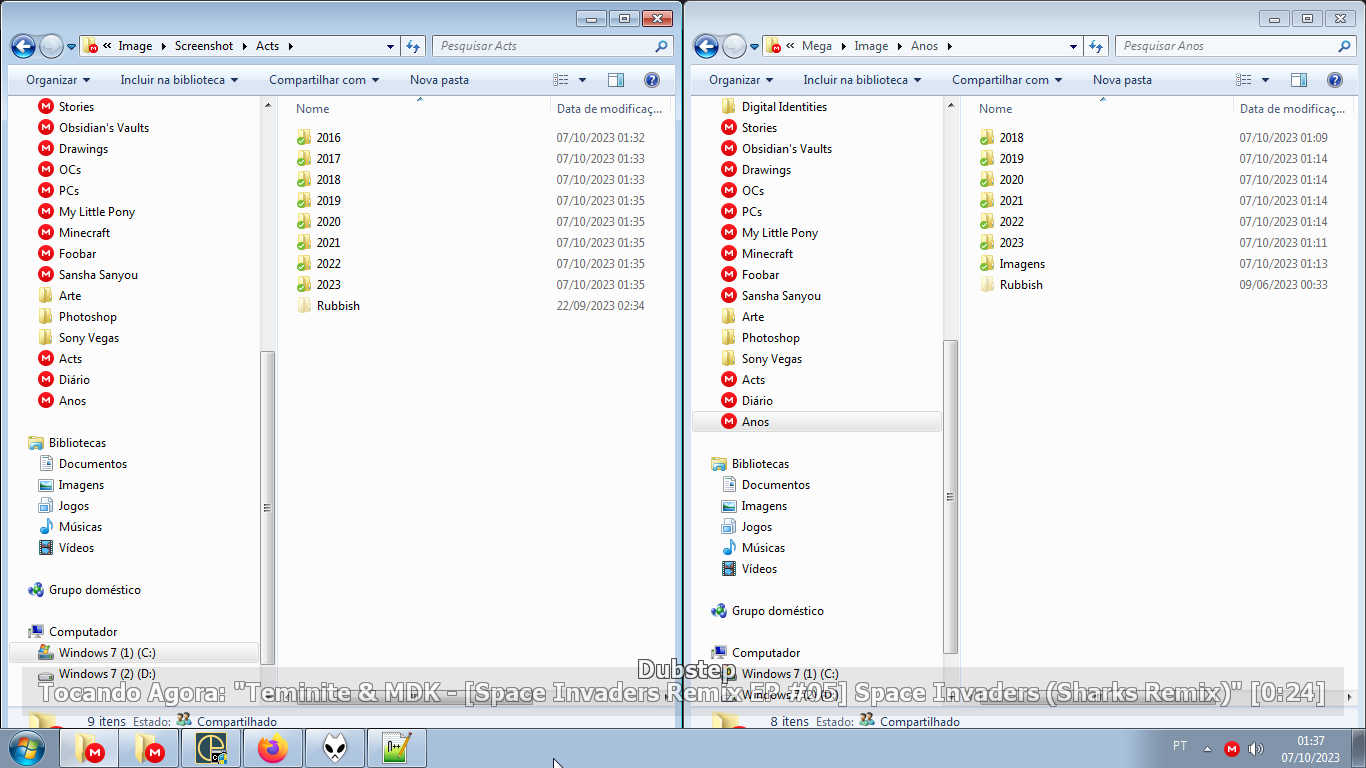Open the volume speaker icon in tray
The width and height of the screenshot is (1366, 768).
[x=1256, y=748]
